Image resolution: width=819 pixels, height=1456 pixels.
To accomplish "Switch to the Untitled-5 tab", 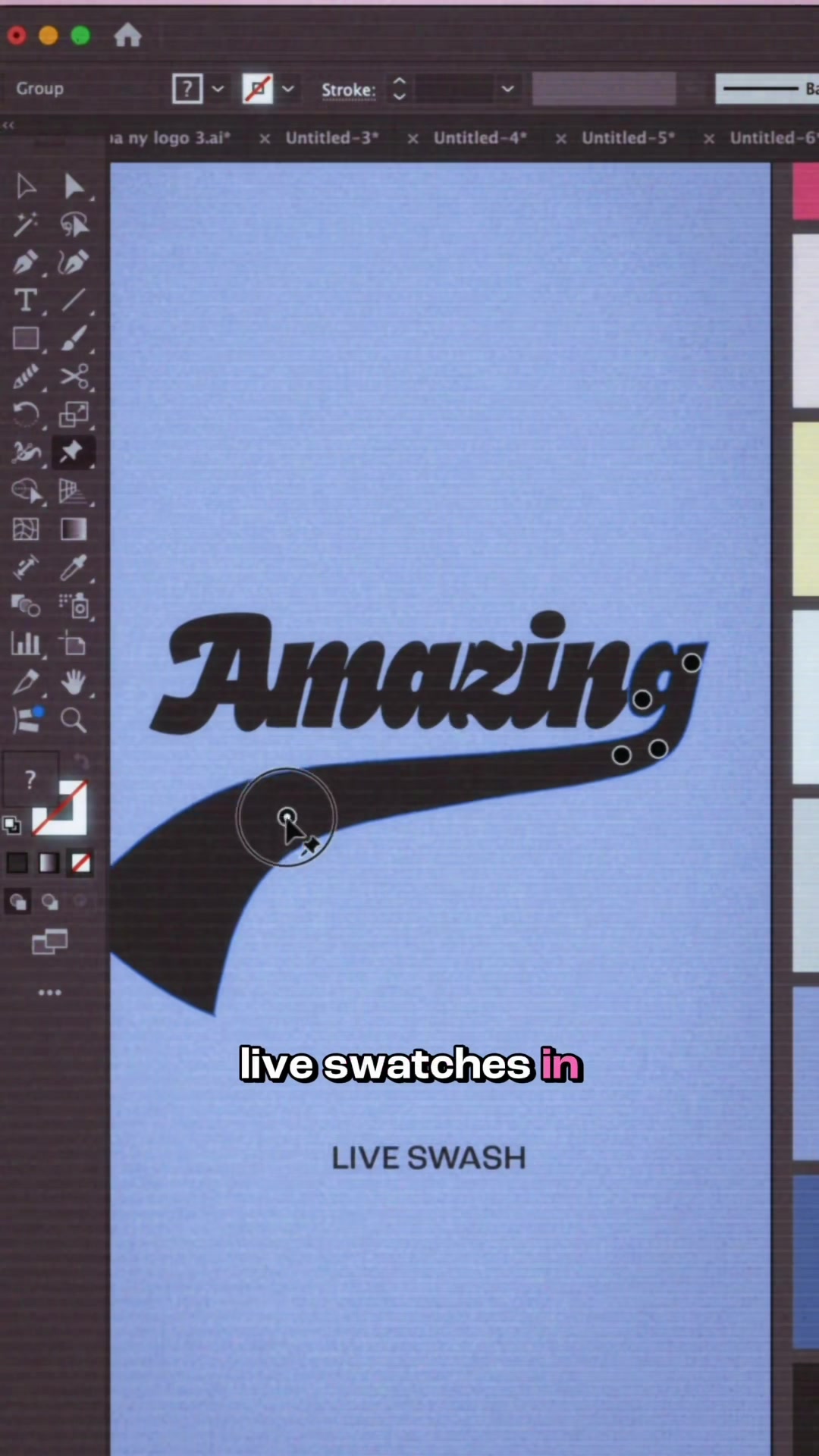I will click(628, 138).
